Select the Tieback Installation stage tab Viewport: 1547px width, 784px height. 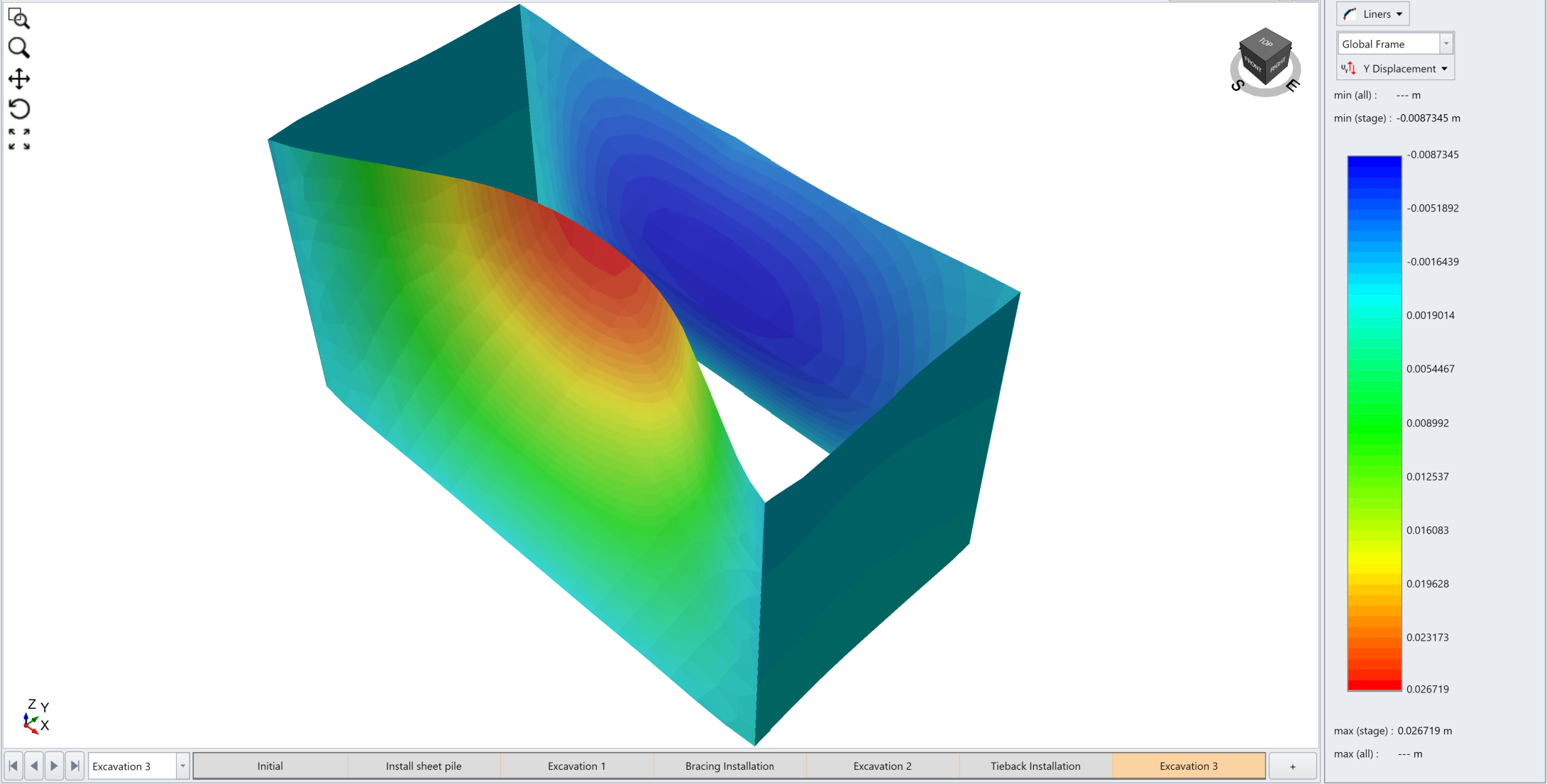[1035, 766]
